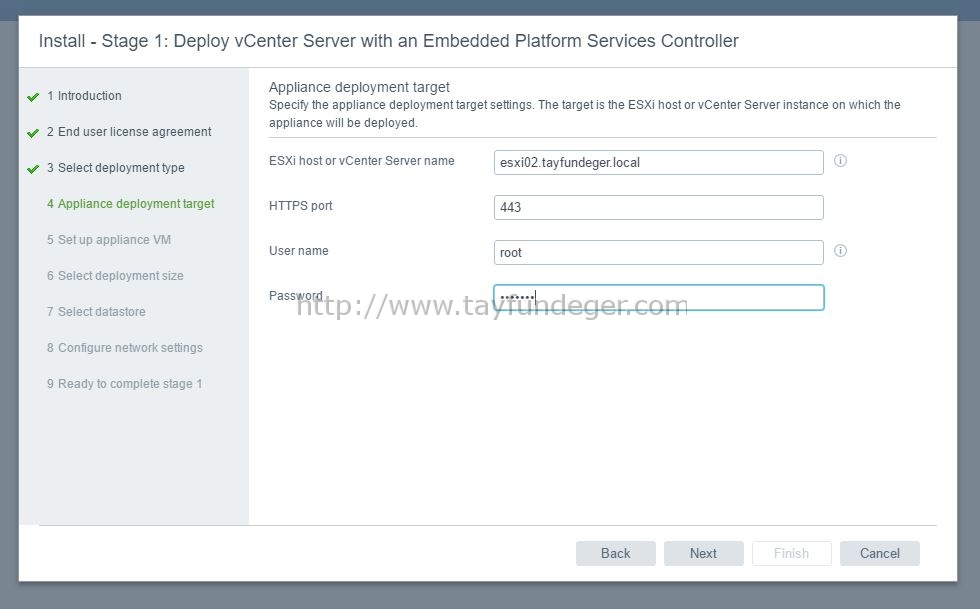Focus the HTTPS port field

click(x=659, y=208)
